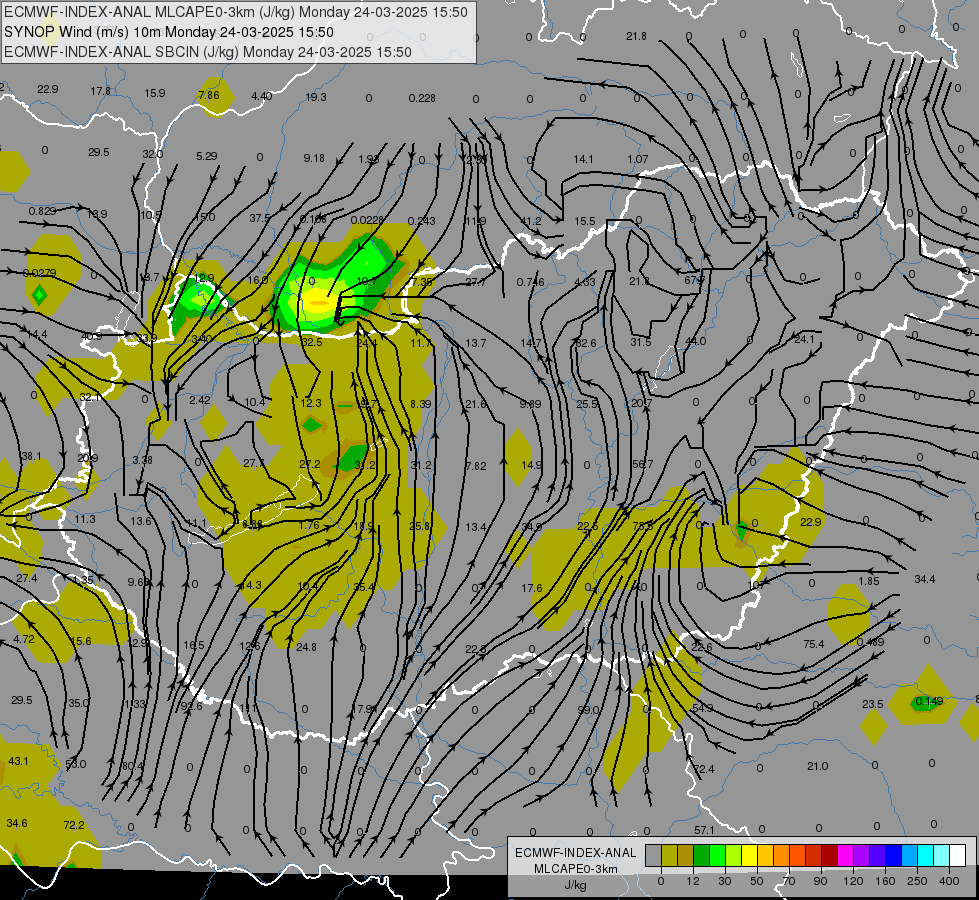Click the map value 0.746

coord(530,282)
